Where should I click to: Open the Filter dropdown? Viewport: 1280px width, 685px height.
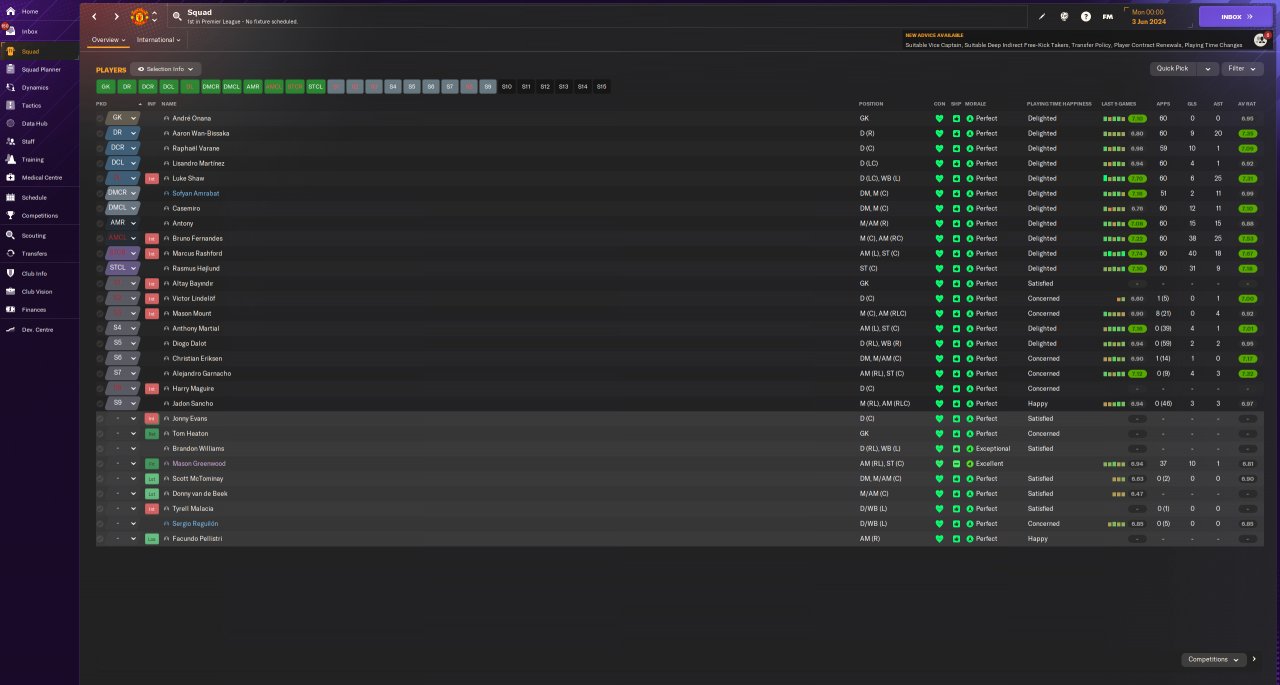(1242, 69)
